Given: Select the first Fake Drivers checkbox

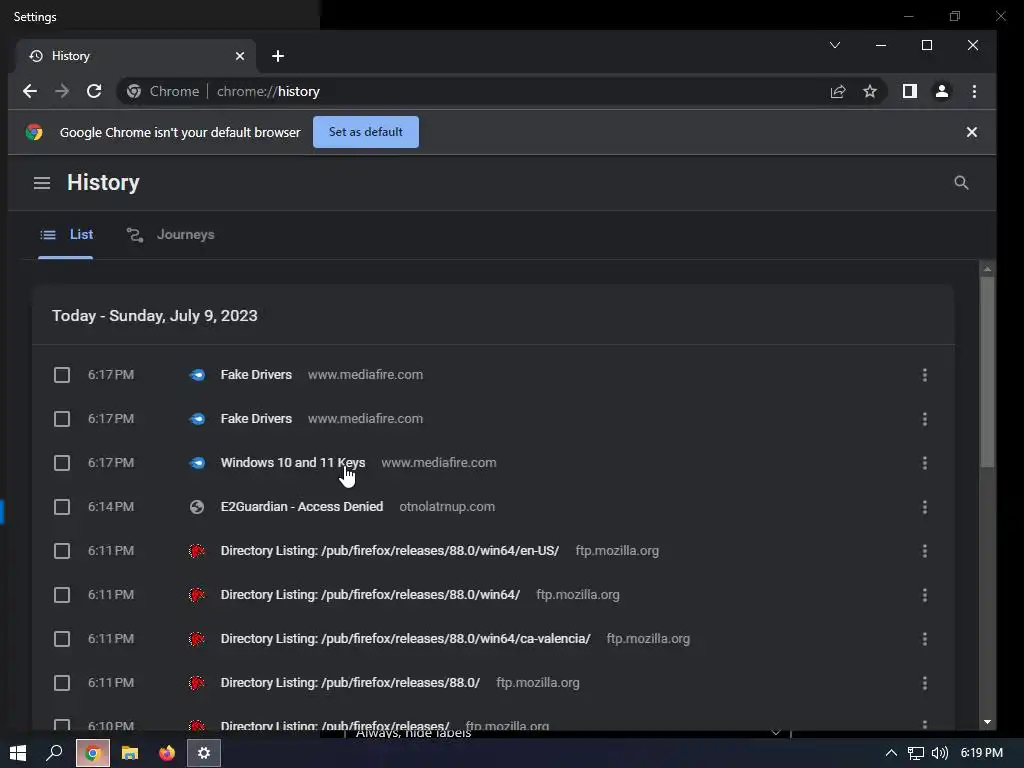Looking at the screenshot, I should coord(62,375).
